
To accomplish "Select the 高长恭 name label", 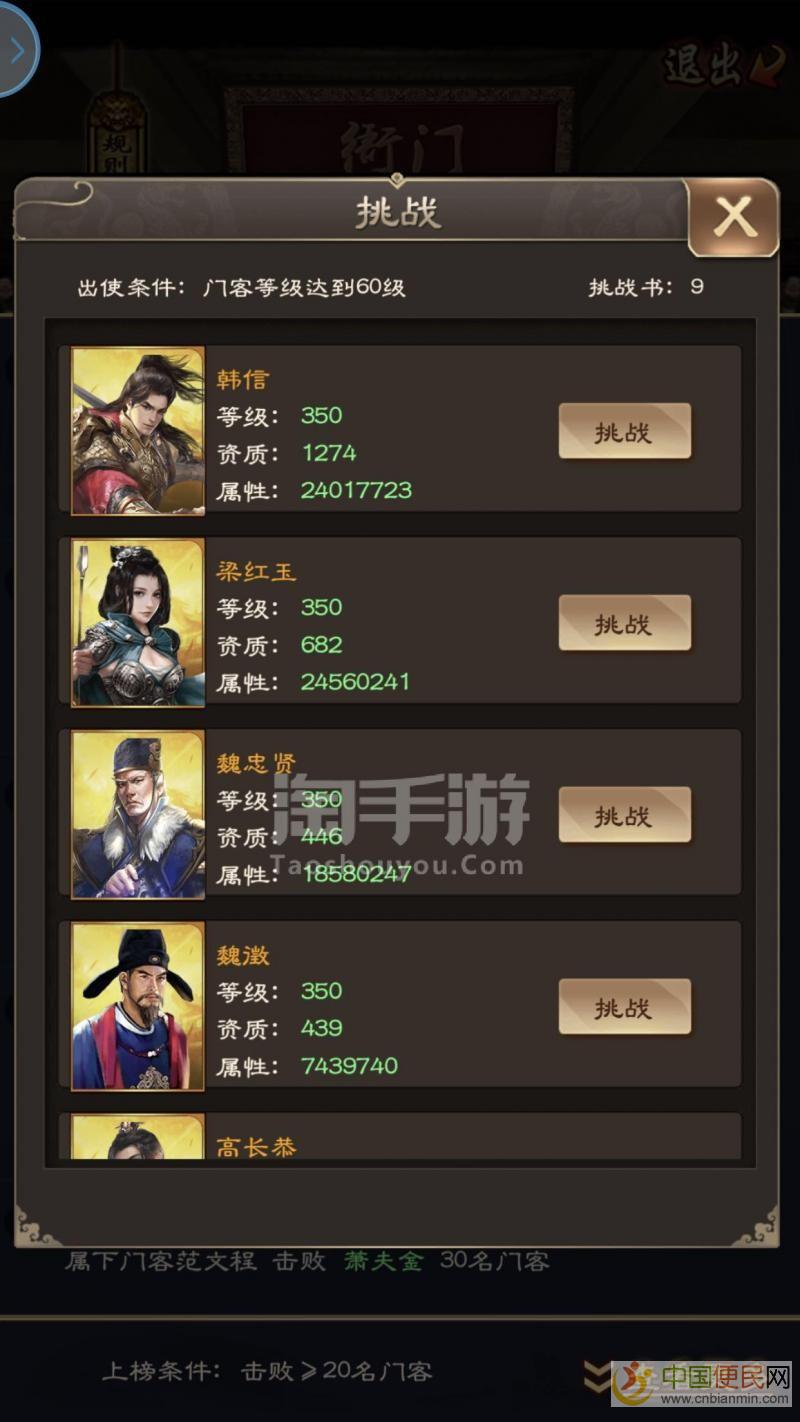I will (257, 1147).
